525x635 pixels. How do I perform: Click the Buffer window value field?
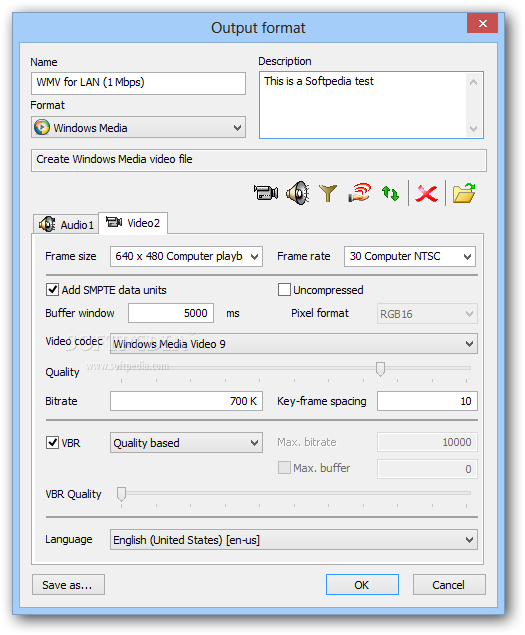coord(171,313)
